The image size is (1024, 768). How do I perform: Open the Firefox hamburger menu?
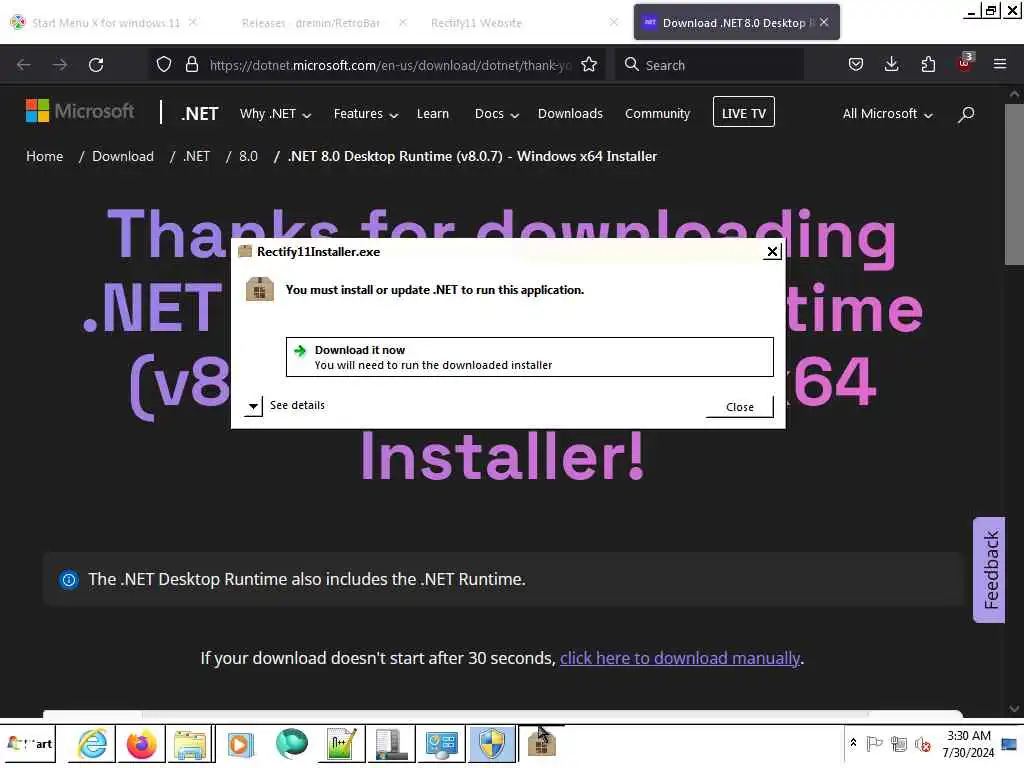click(x=1000, y=65)
